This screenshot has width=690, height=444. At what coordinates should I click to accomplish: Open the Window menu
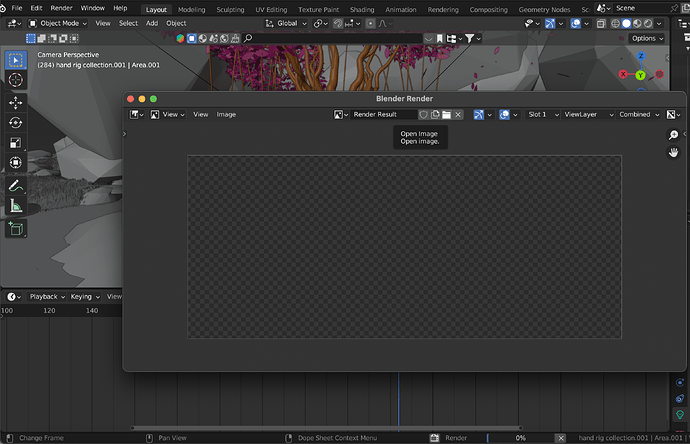coord(92,8)
